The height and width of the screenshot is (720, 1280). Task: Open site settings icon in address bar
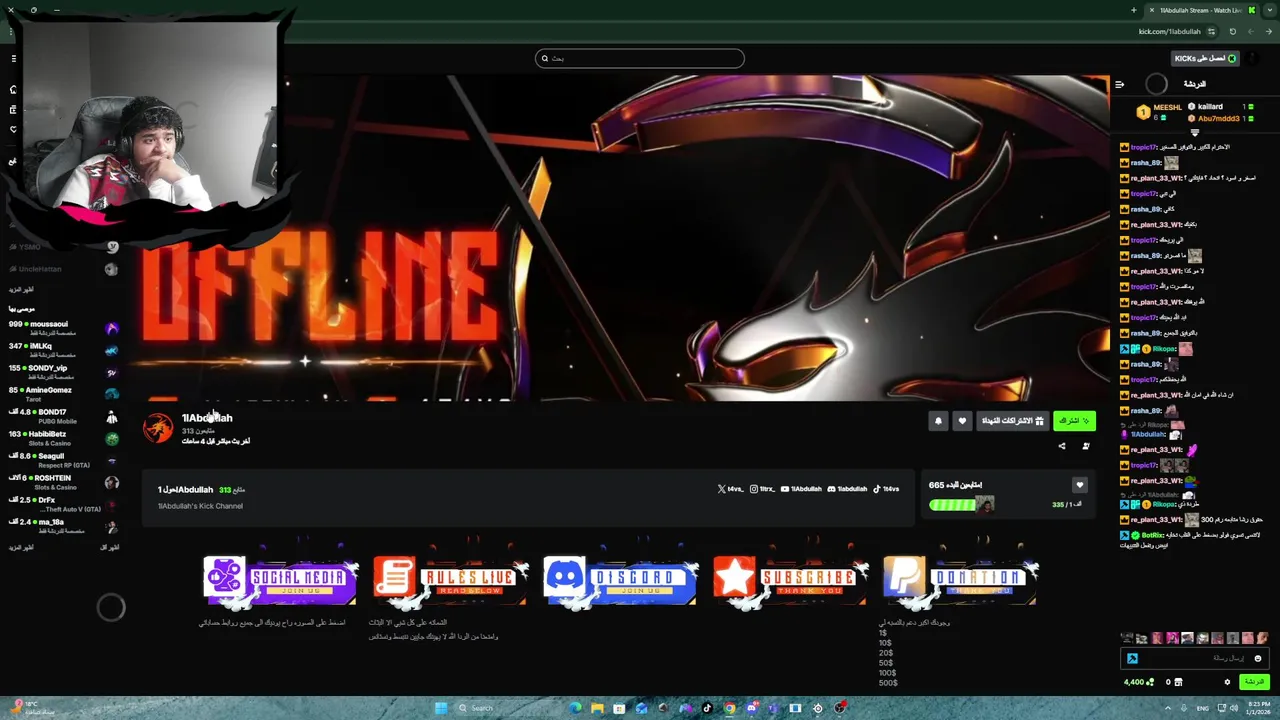tap(1211, 31)
